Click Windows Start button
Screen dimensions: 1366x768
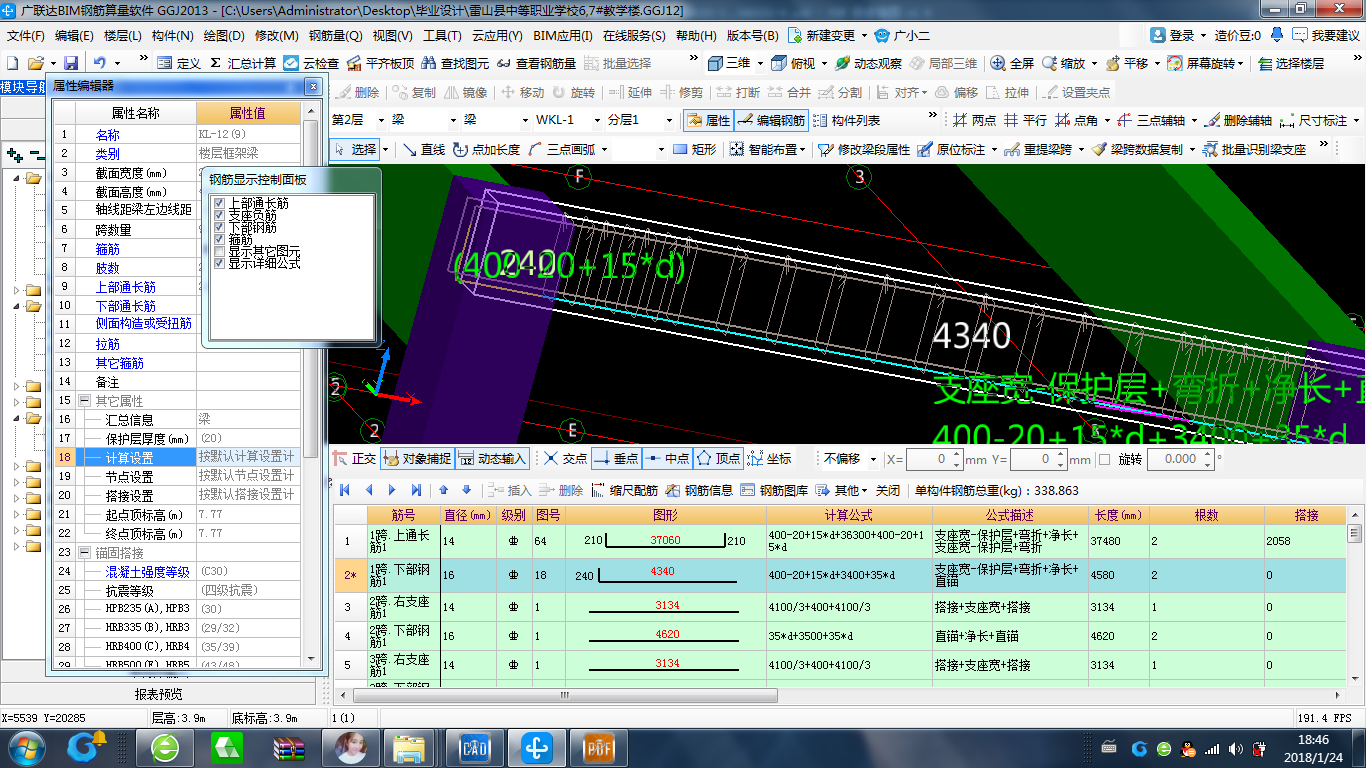[24, 746]
